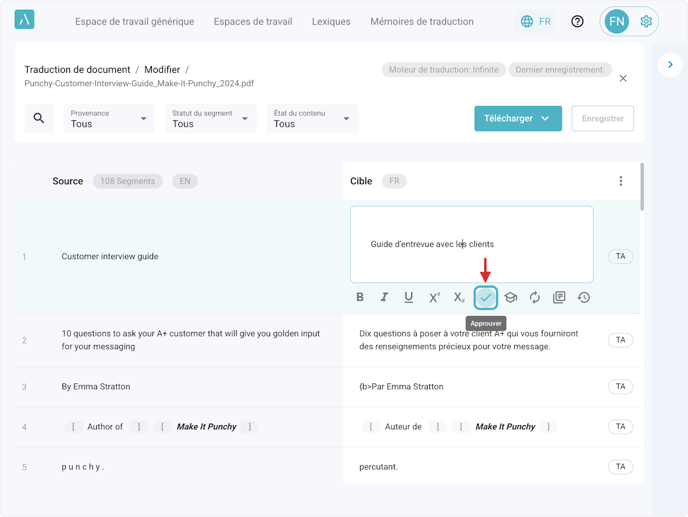This screenshot has height=517, width=688.
Task: Click the search magnifier icon
Action: coord(39,119)
